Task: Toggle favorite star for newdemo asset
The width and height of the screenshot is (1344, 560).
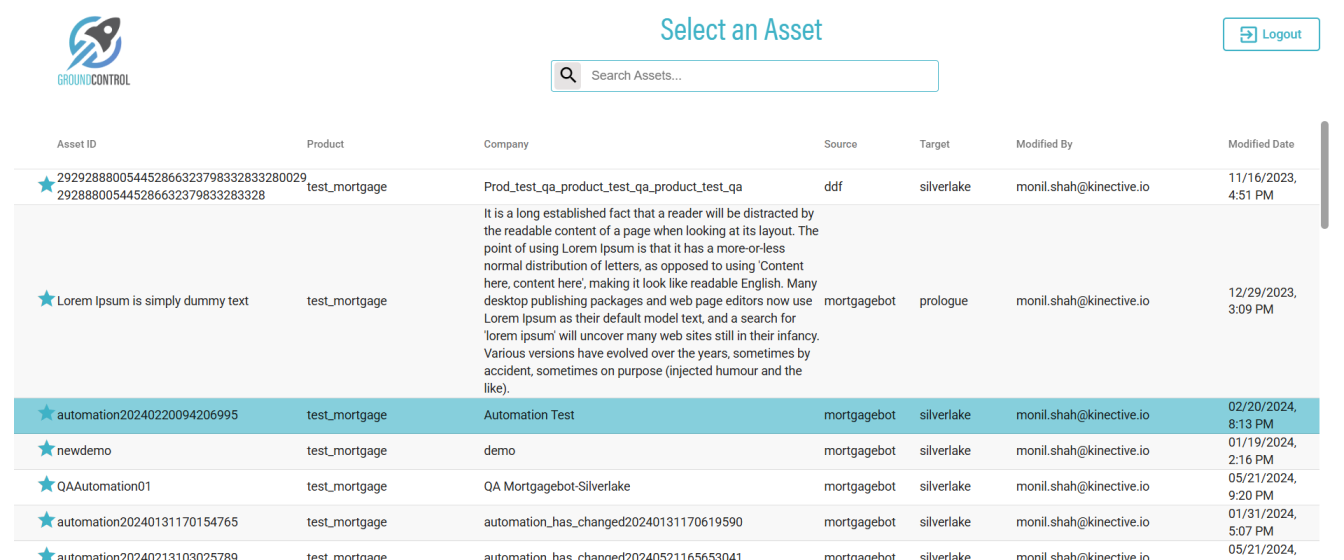Action: point(46,449)
